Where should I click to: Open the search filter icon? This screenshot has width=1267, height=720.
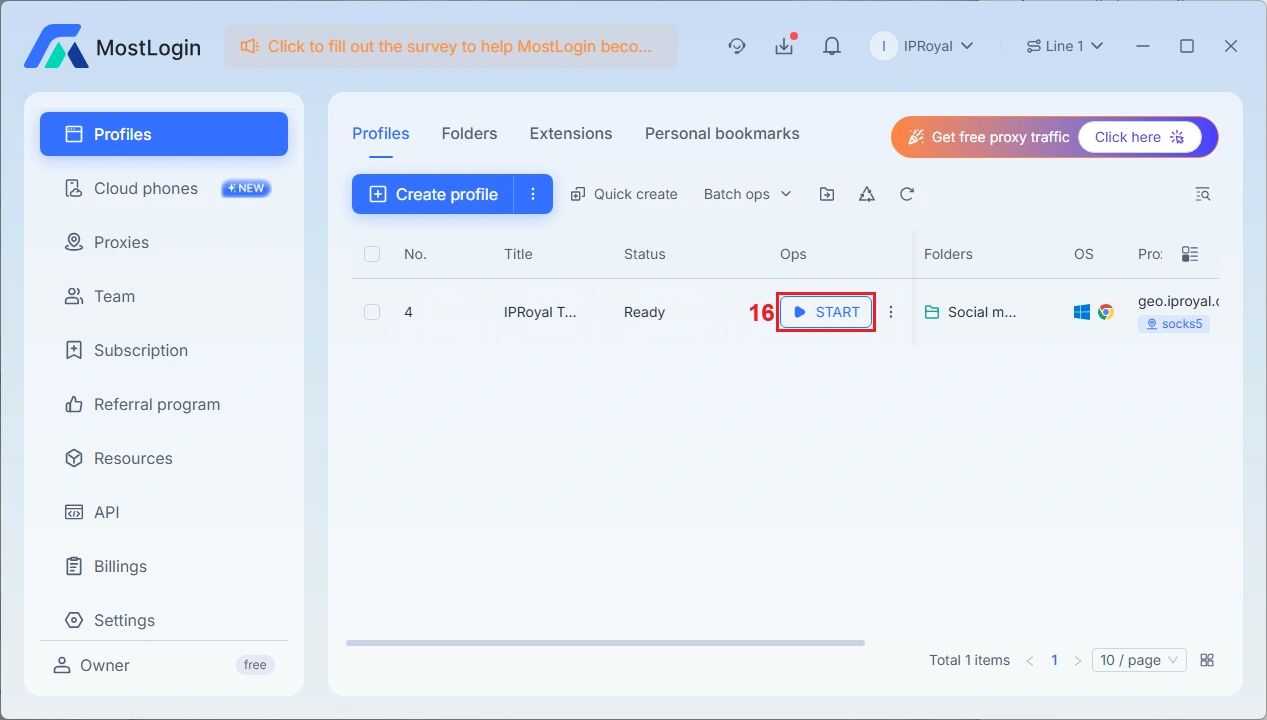point(1203,194)
